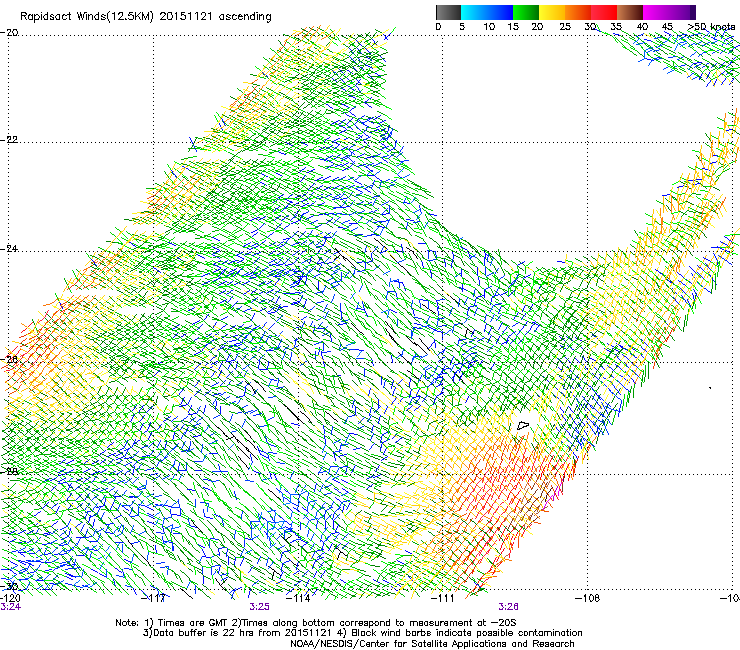This screenshot has width=740, height=650.
Task: Click the -20 latitude axis label
Action: pyautogui.click(x=9, y=33)
